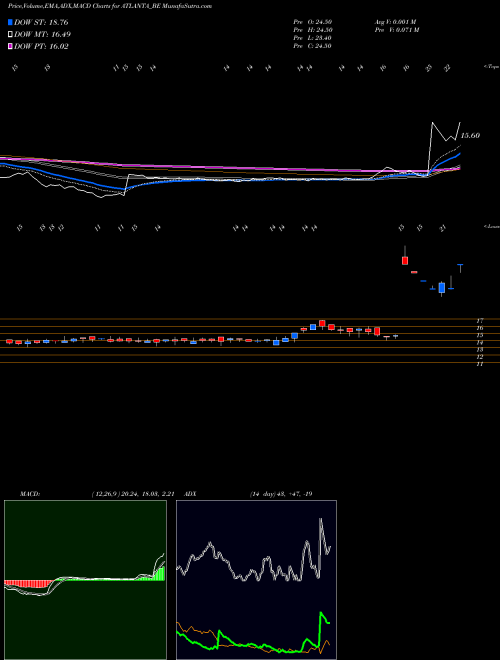Click the MACD '(12,26,9) 20.24, 18.03, 2.21' values
Image resolution: width=500 pixels, height=660 pixels.
pos(132,494)
